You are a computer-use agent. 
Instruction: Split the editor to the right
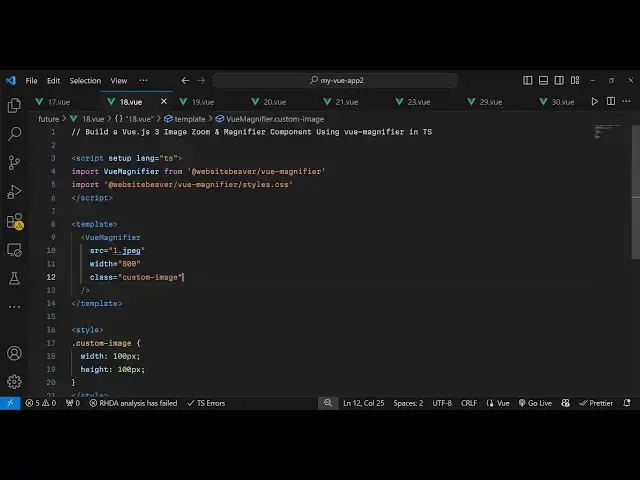pos(611,102)
